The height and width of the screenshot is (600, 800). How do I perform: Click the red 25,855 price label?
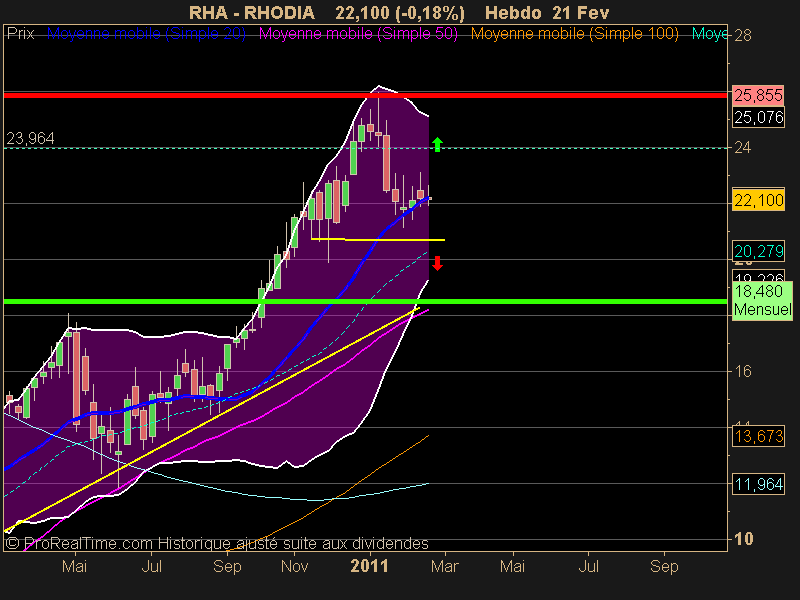pyautogui.click(x=758, y=95)
